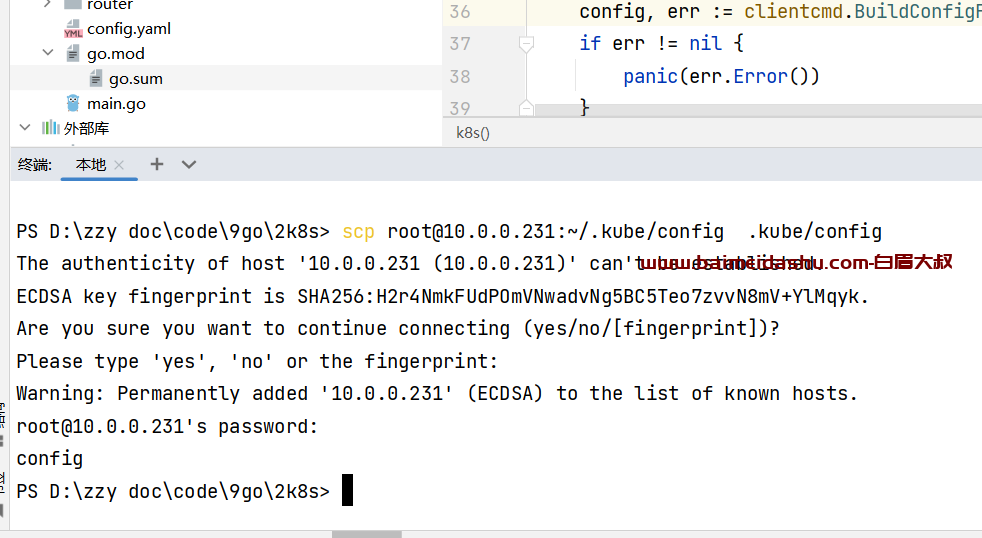This screenshot has height=538, width=982.
Task: Click line number 38 in the gutter
Action: pos(460,76)
